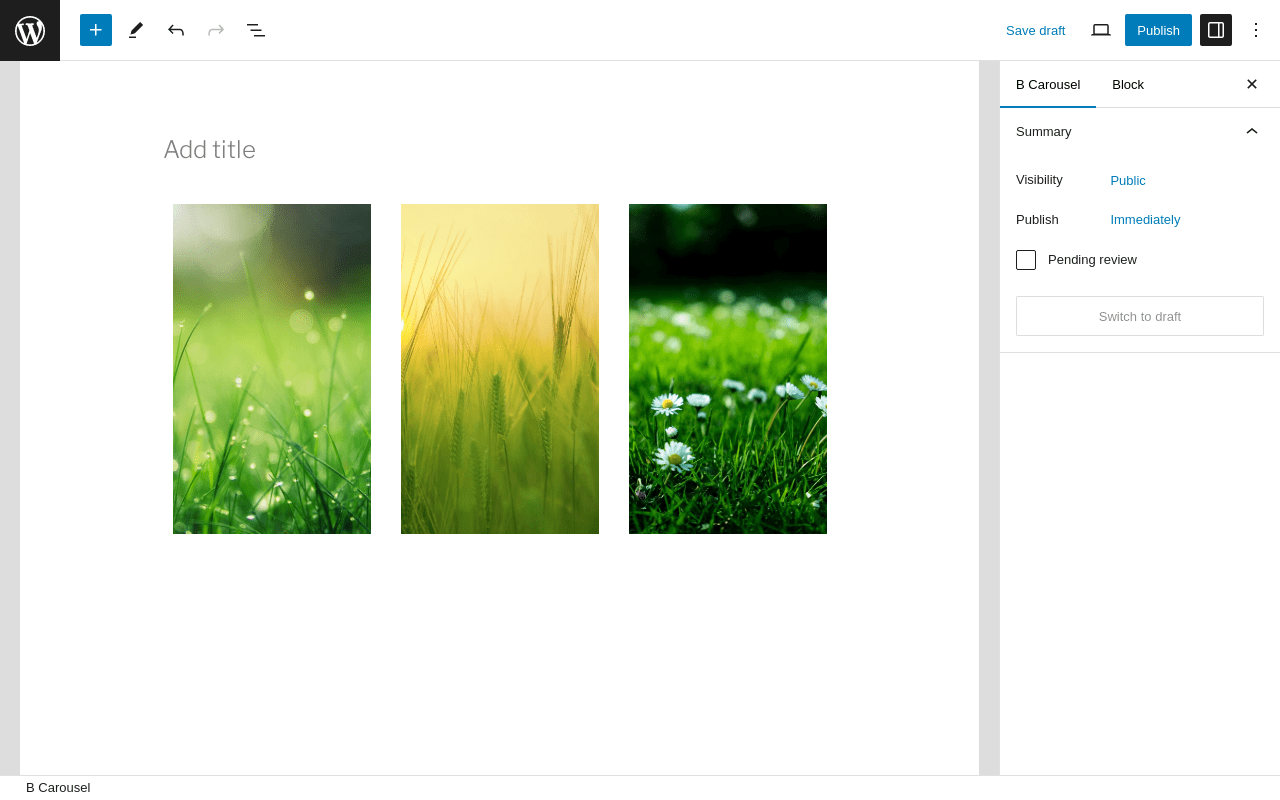Enable the Pending review checkbox
This screenshot has height=800, width=1280.
(1026, 260)
